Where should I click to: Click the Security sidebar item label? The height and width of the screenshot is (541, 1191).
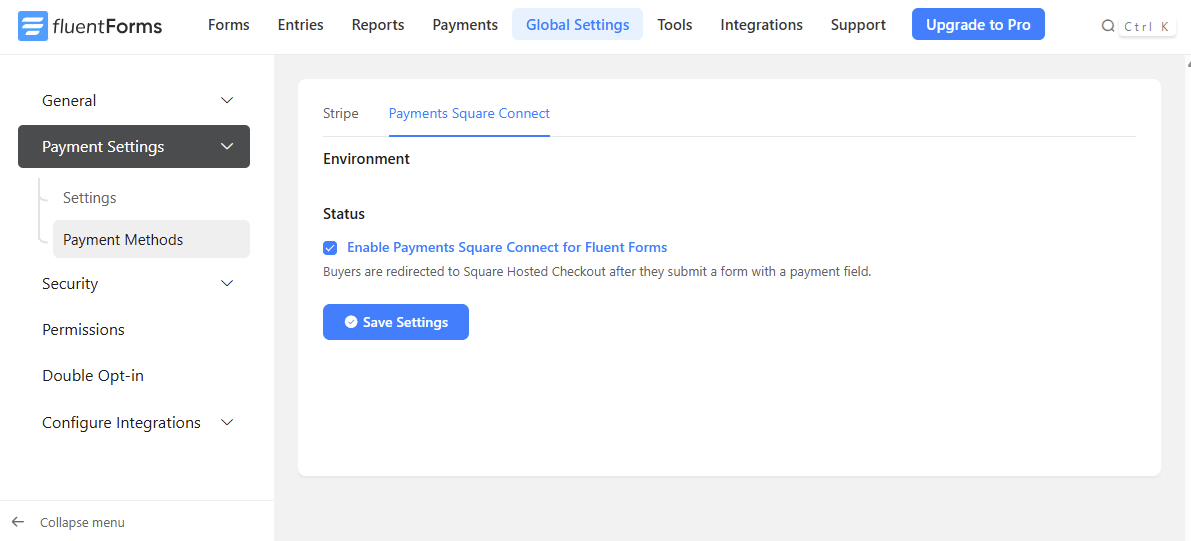coord(70,283)
